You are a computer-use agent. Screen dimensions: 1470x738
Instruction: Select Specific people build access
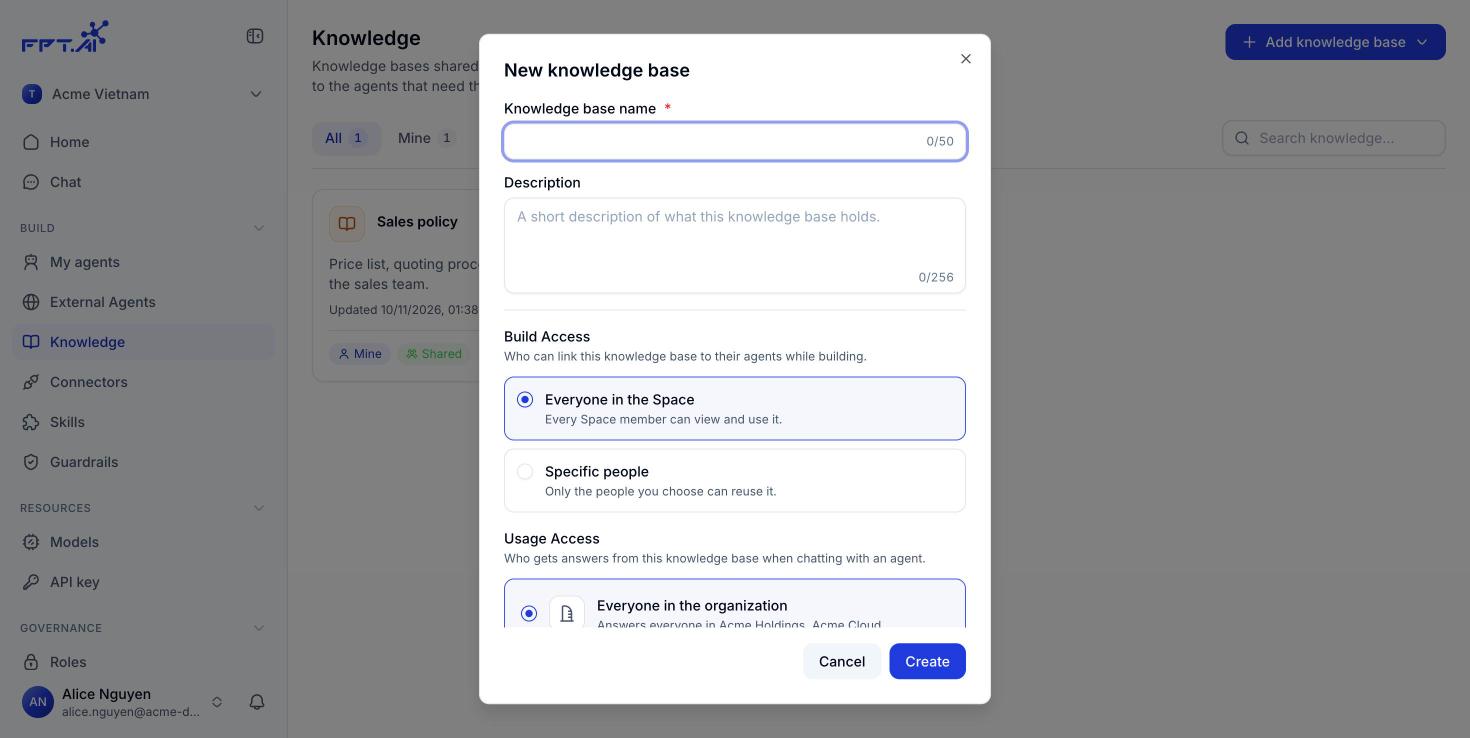click(x=735, y=480)
